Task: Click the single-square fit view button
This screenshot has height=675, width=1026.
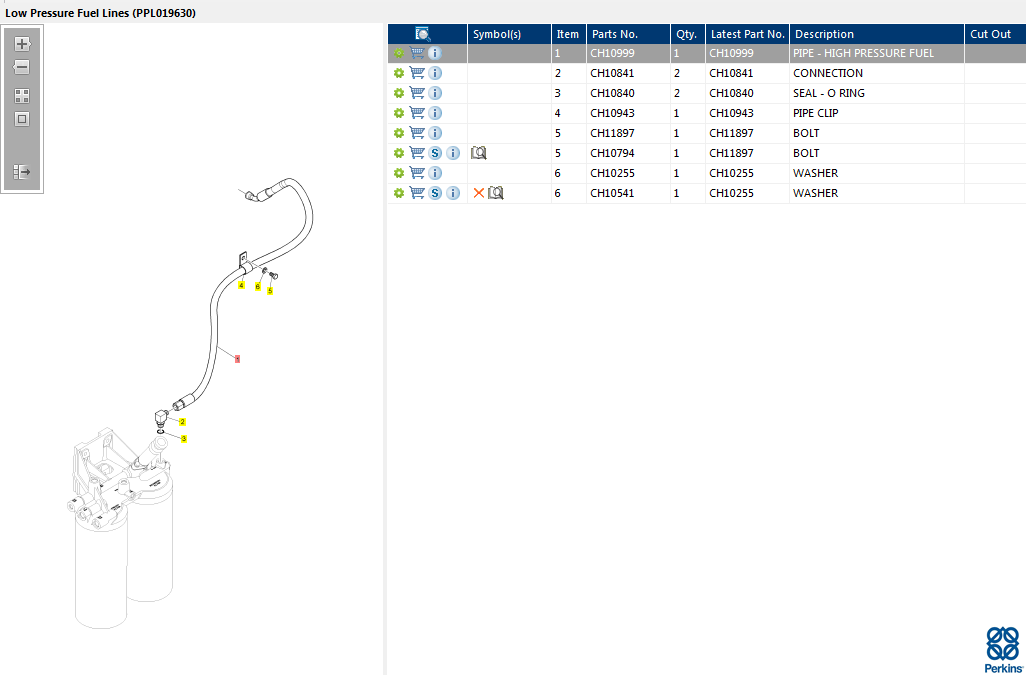Action: point(22,119)
